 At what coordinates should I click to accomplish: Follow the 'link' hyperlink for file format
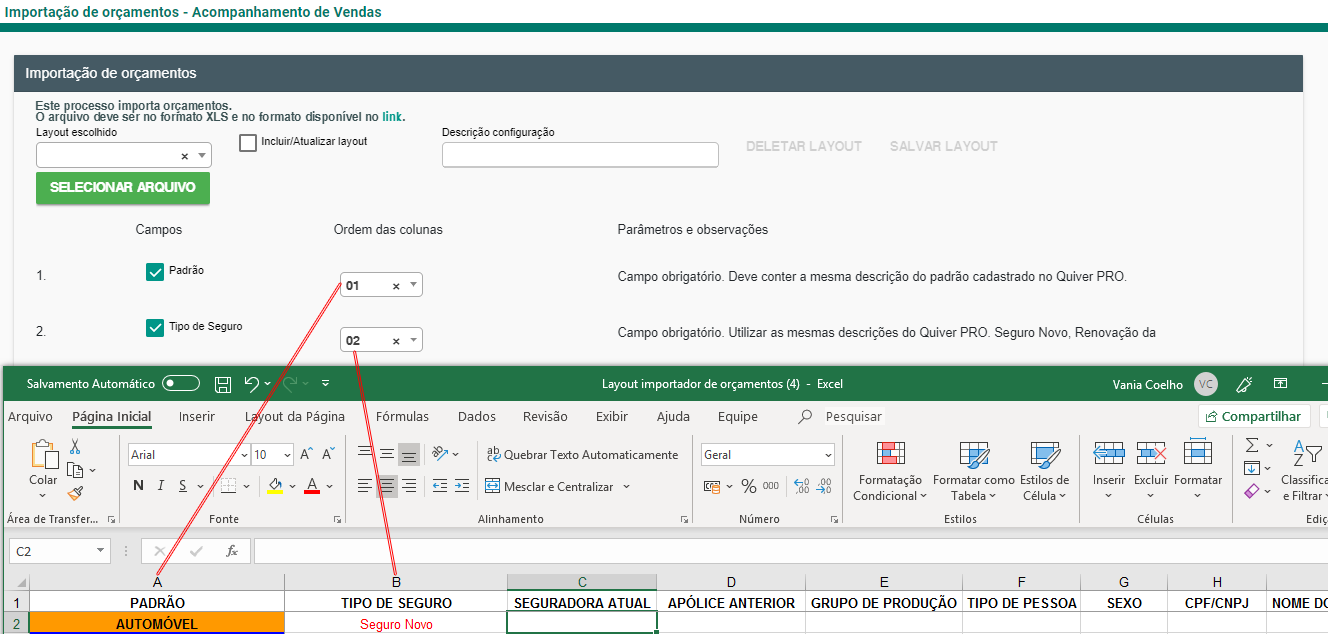coord(392,117)
